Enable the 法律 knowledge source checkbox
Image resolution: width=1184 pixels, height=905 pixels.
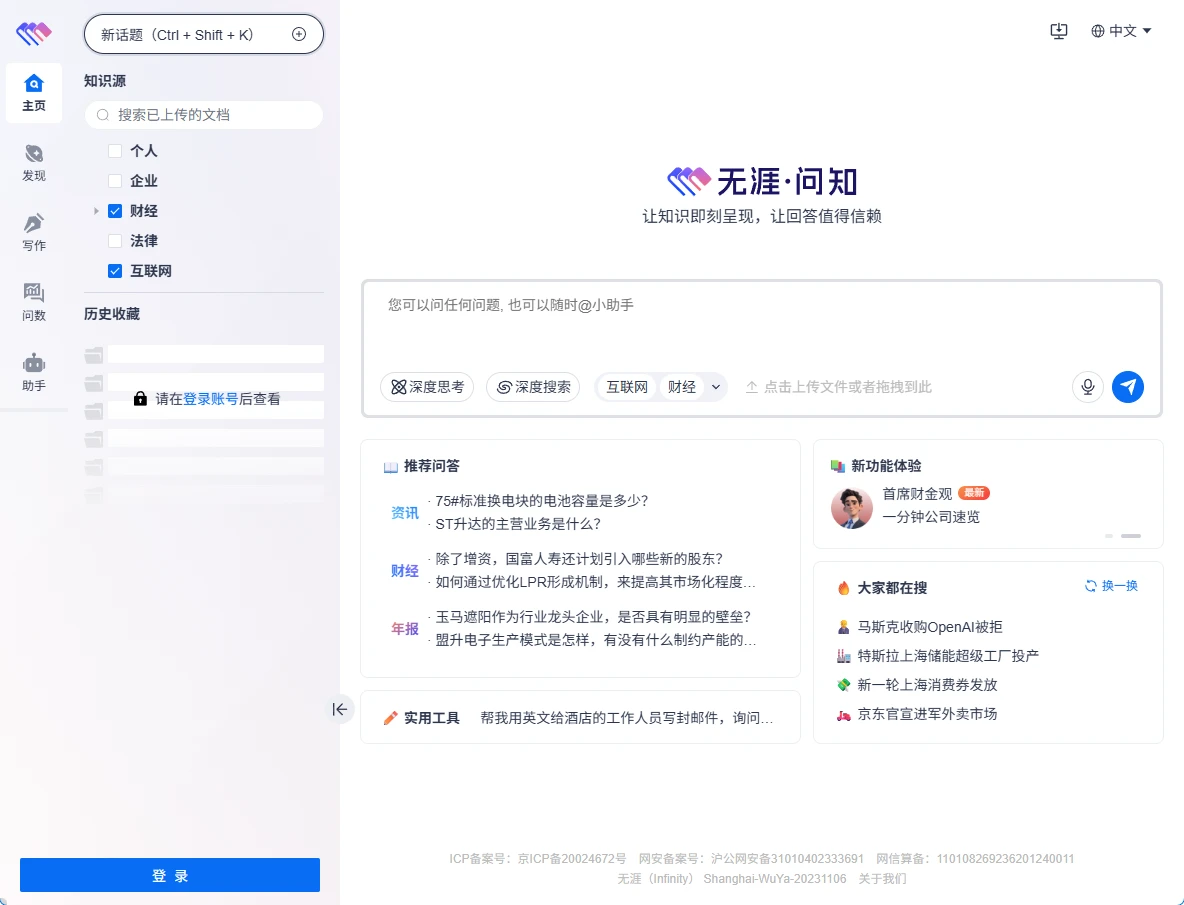115,241
